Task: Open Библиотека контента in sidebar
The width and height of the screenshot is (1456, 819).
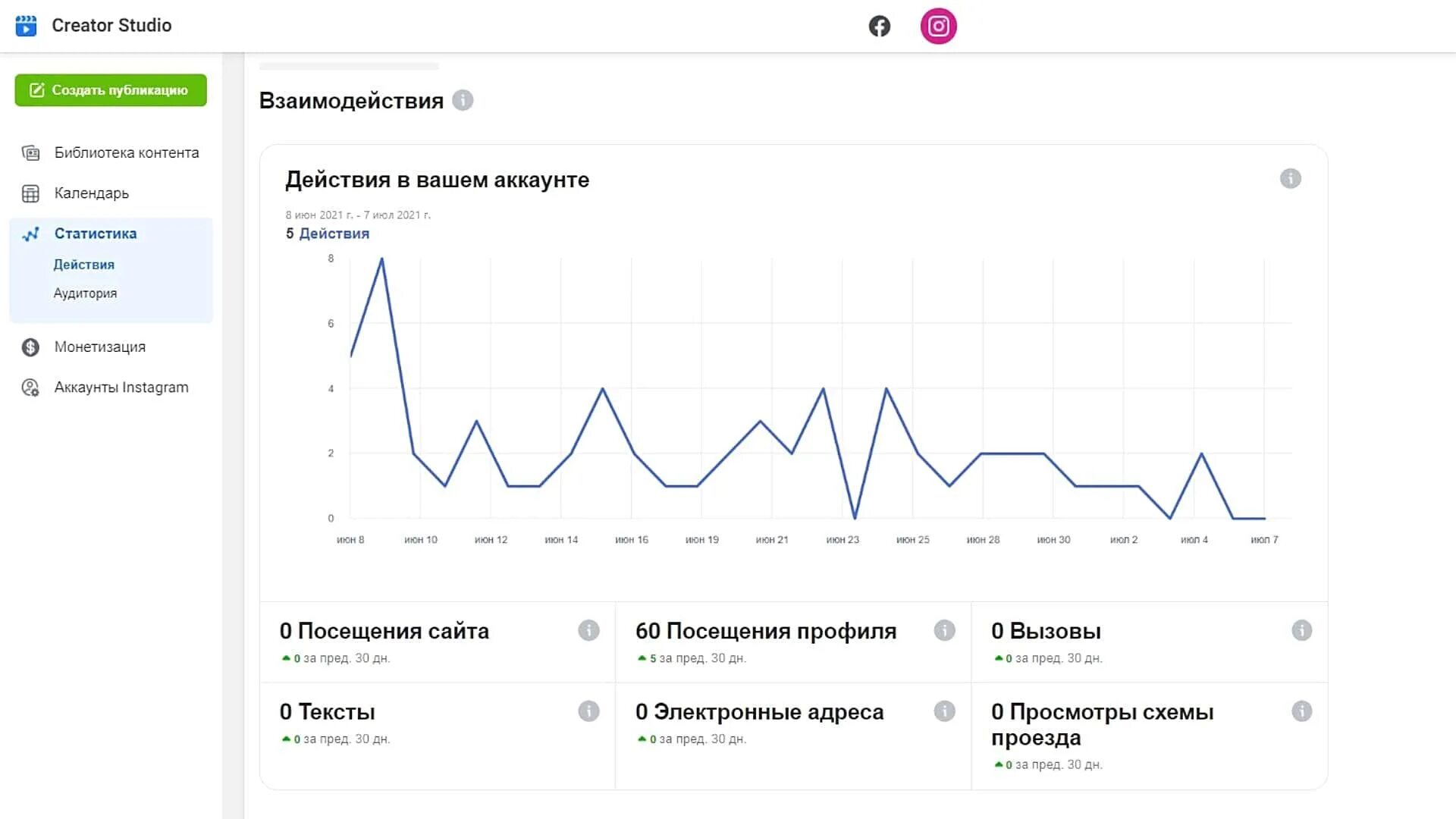Action: [x=126, y=152]
